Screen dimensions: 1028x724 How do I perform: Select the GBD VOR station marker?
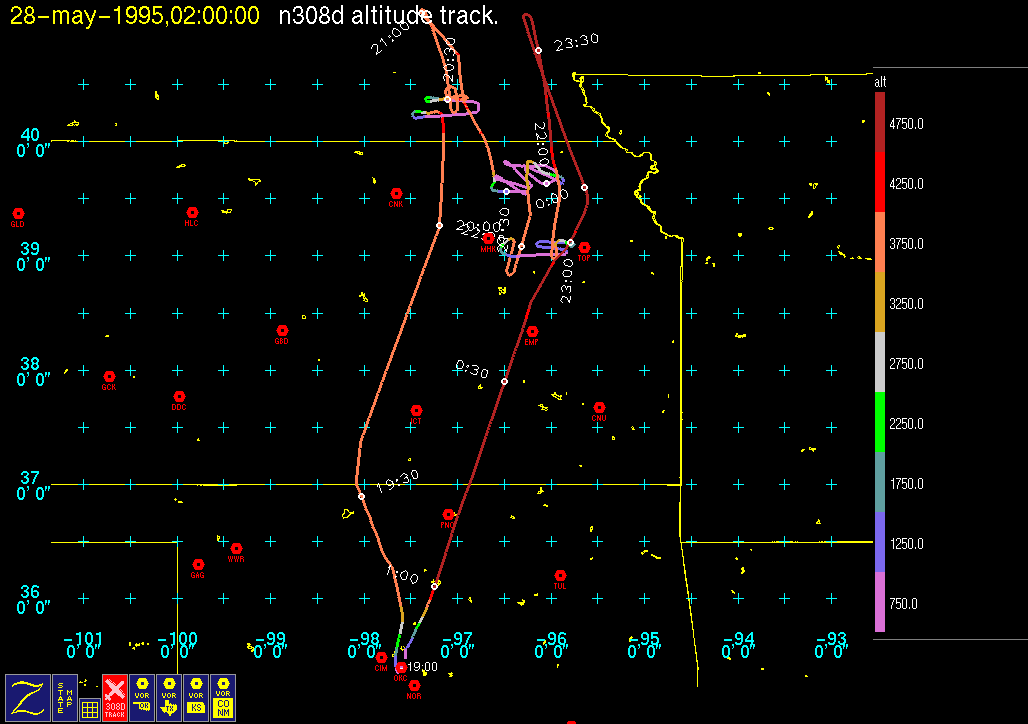pos(282,331)
